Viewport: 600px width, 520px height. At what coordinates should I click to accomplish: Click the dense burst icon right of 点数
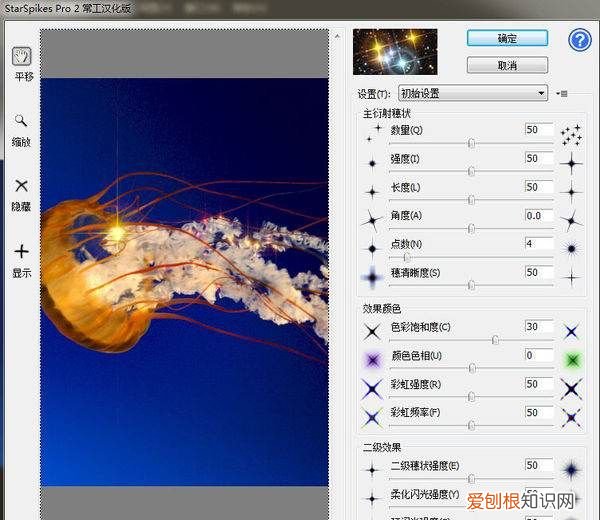coord(572,248)
